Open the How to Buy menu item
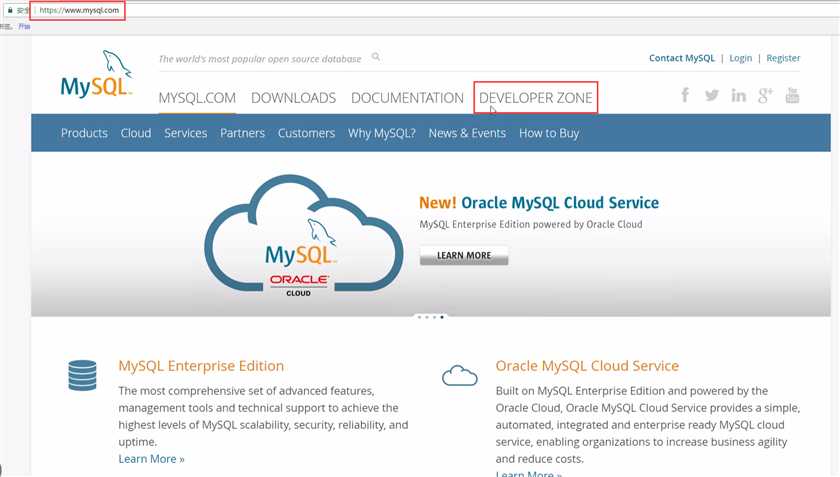Screen dimensions: 840x477 tap(549, 133)
